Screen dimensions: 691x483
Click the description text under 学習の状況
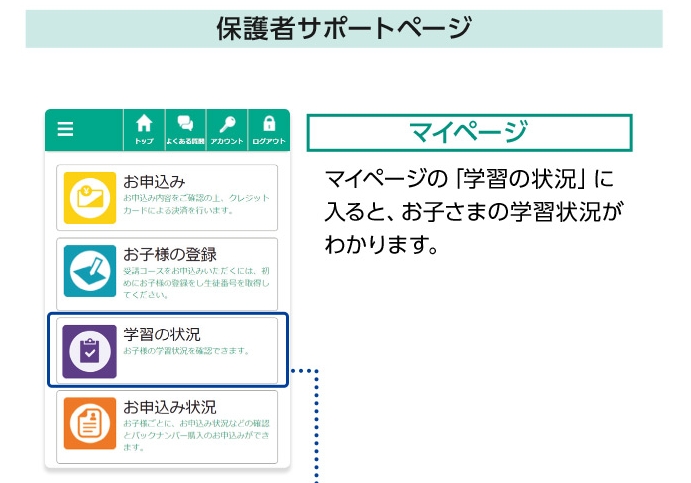(186, 352)
